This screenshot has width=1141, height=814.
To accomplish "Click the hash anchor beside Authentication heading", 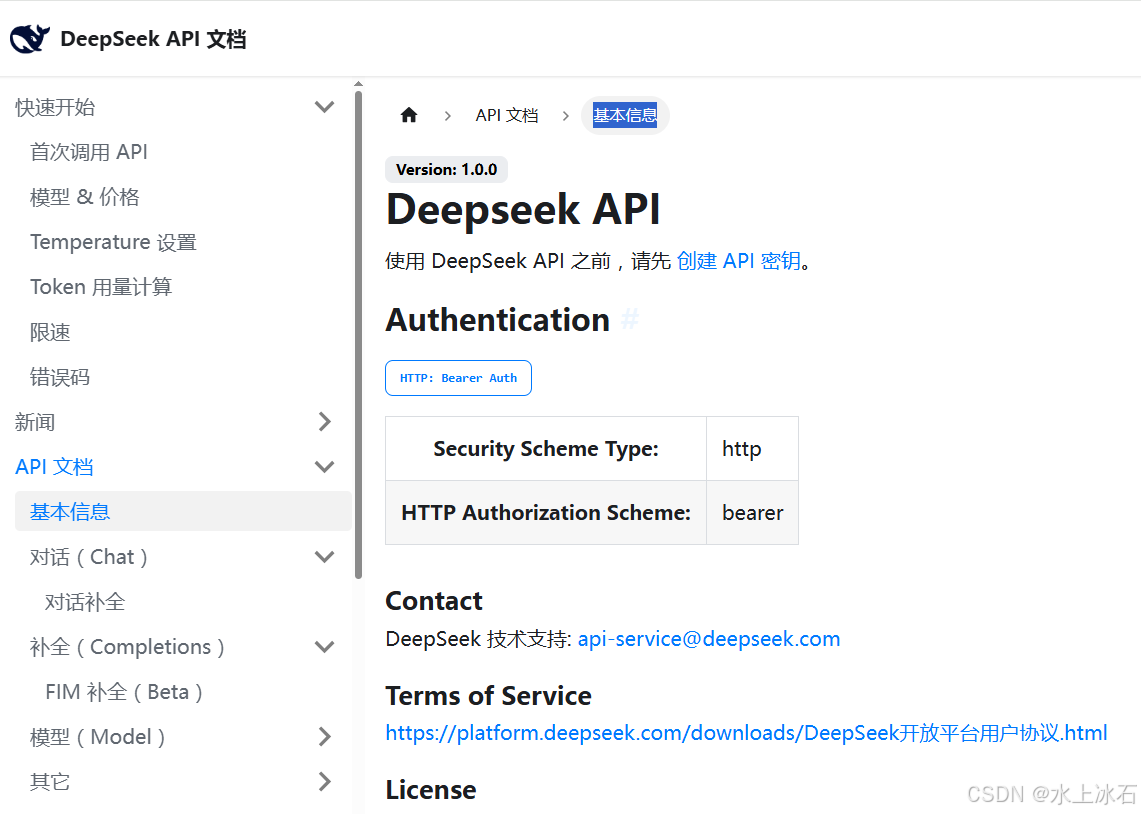I will tap(630, 319).
